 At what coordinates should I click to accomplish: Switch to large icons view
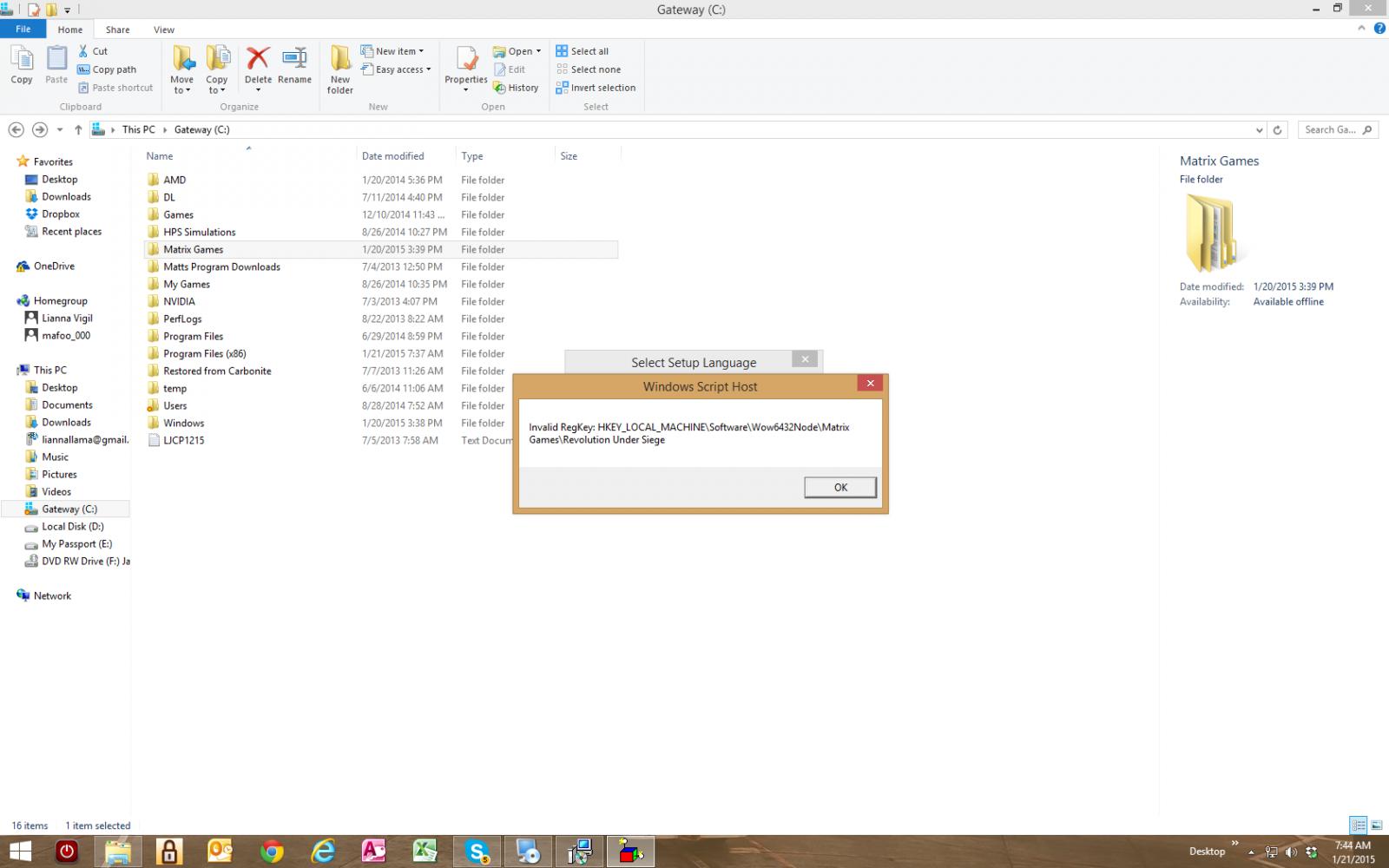tap(1376, 825)
